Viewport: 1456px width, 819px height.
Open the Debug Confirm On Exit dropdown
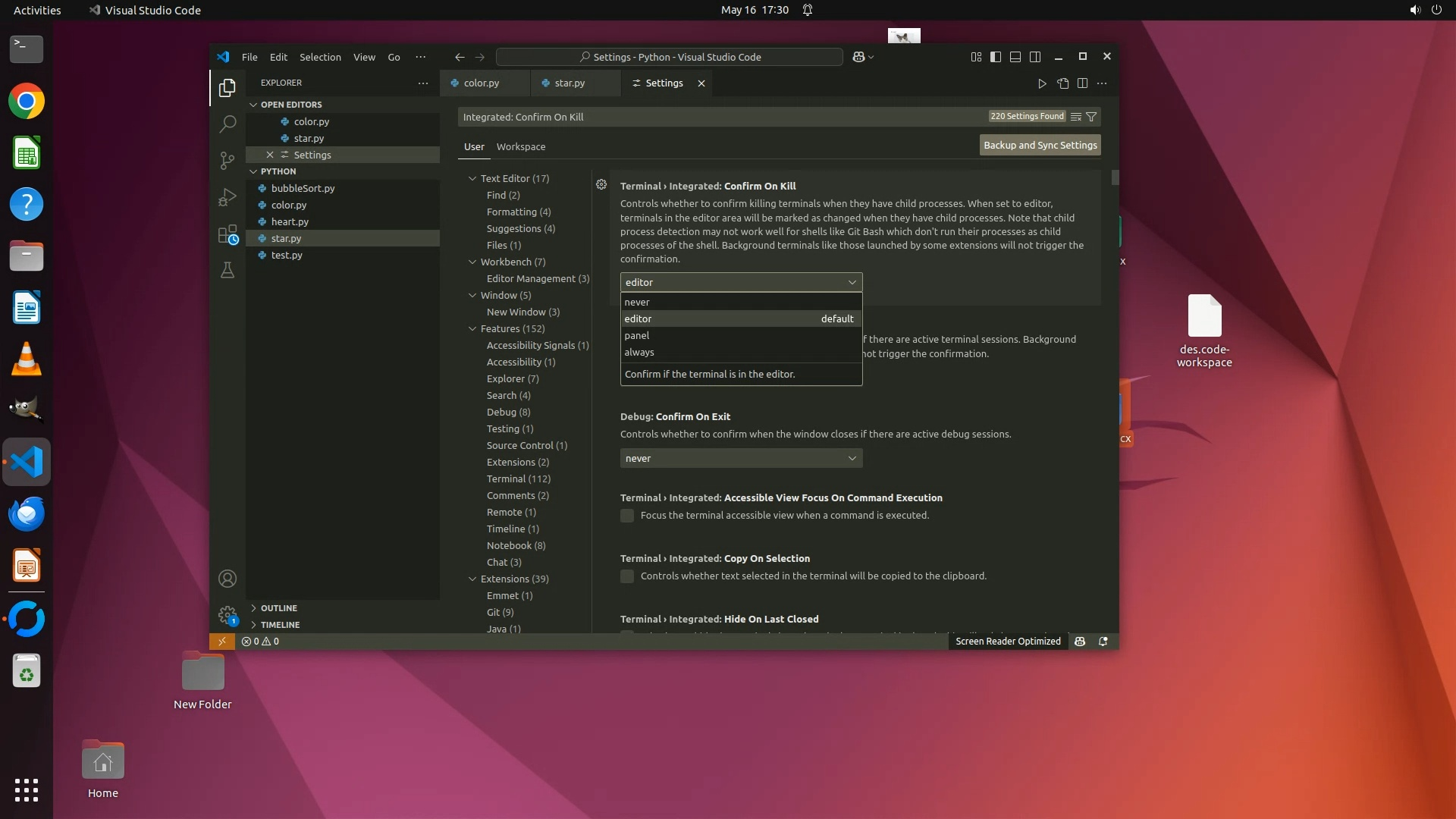coord(740,458)
